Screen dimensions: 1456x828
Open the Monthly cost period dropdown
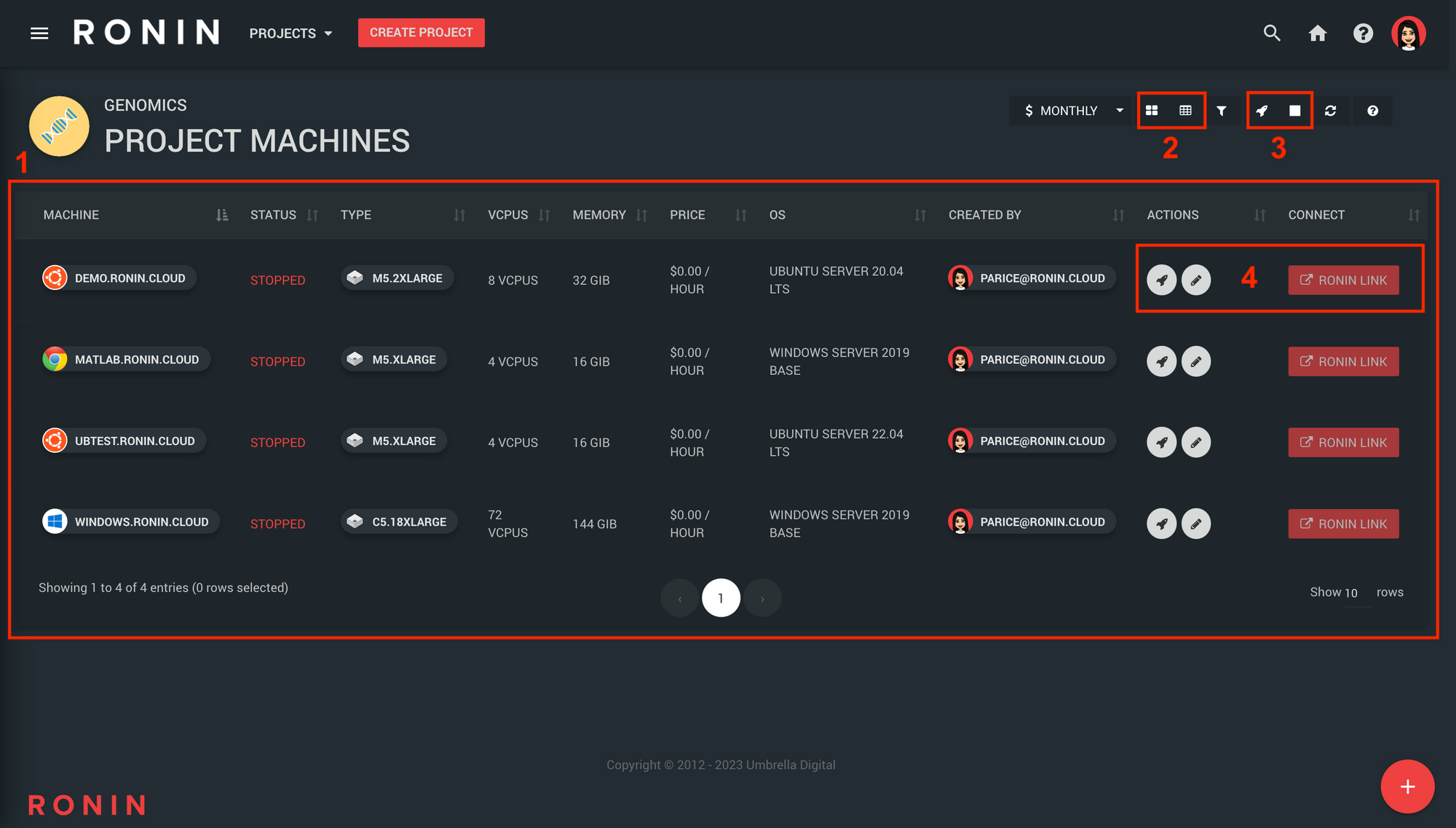[x=1073, y=111]
